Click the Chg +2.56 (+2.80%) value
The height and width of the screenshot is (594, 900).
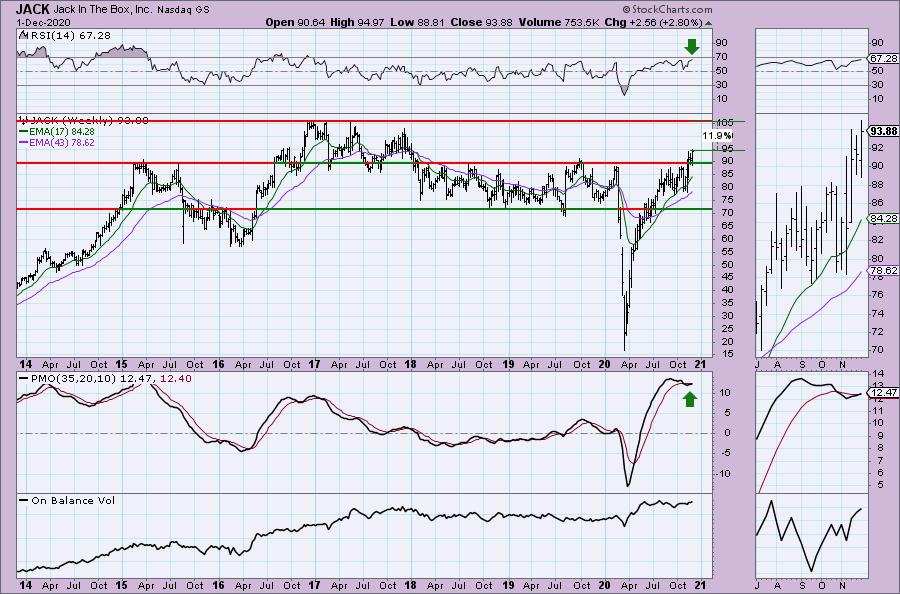click(654, 22)
